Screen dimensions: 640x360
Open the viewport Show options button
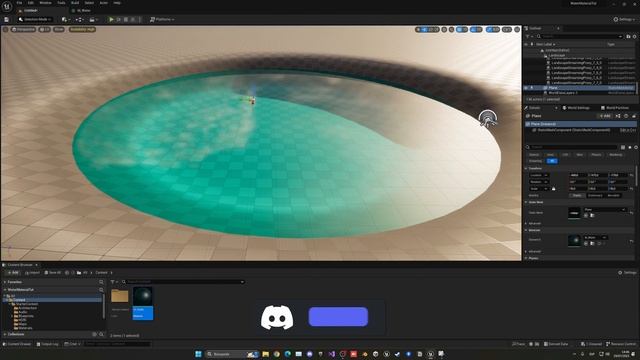click(x=59, y=29)
